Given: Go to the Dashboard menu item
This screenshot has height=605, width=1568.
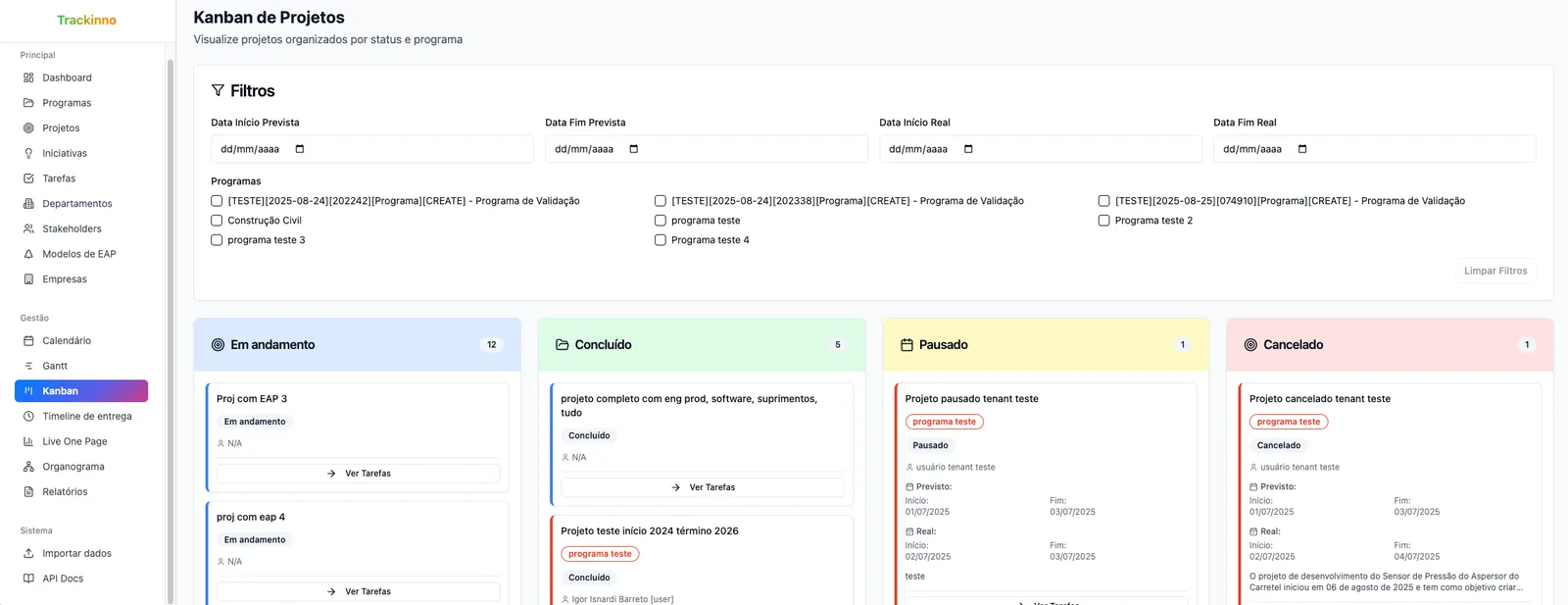Looking at the screenshot, I should 81,77.
